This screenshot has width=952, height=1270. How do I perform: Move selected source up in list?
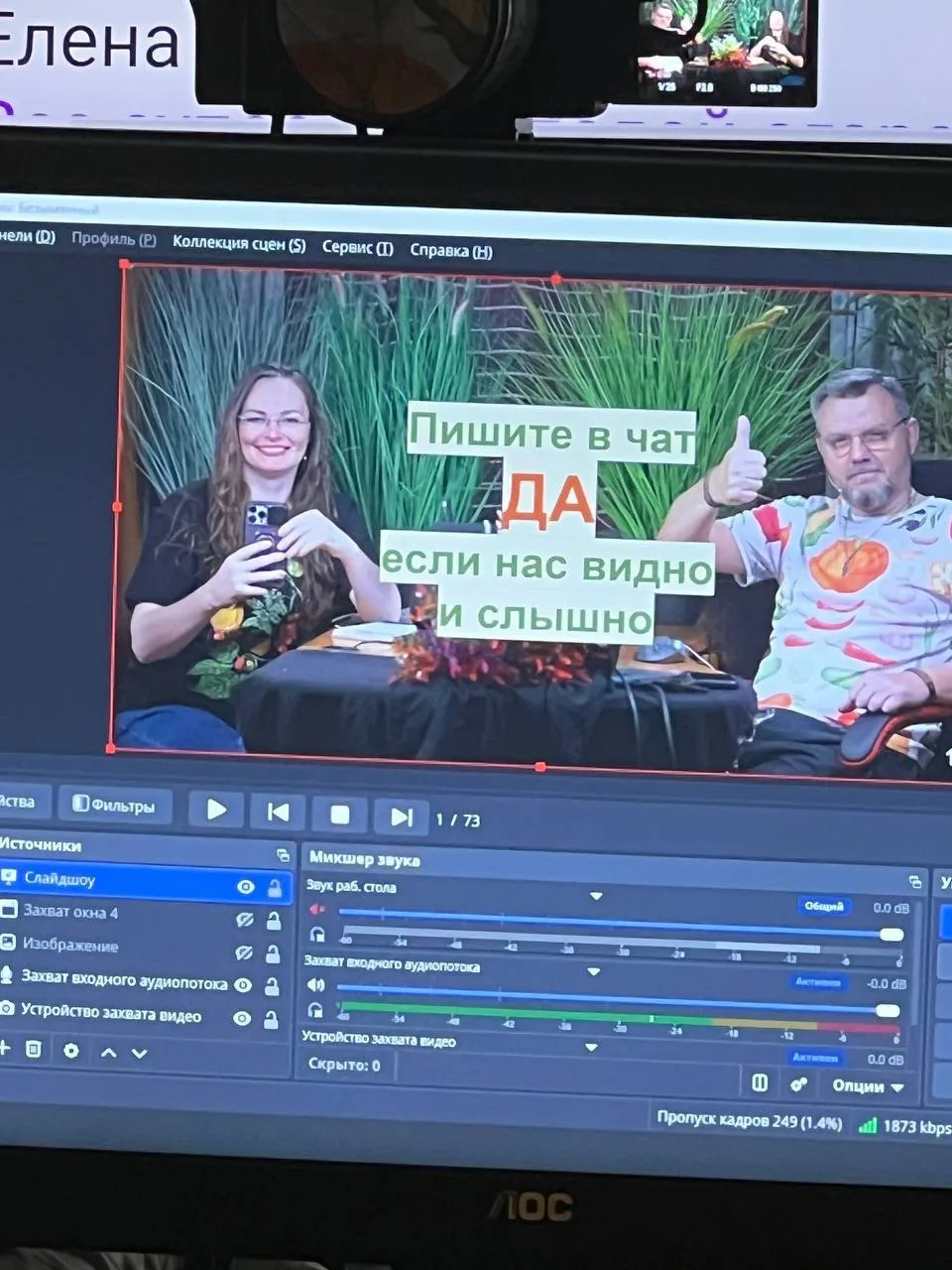(108, 1052)
